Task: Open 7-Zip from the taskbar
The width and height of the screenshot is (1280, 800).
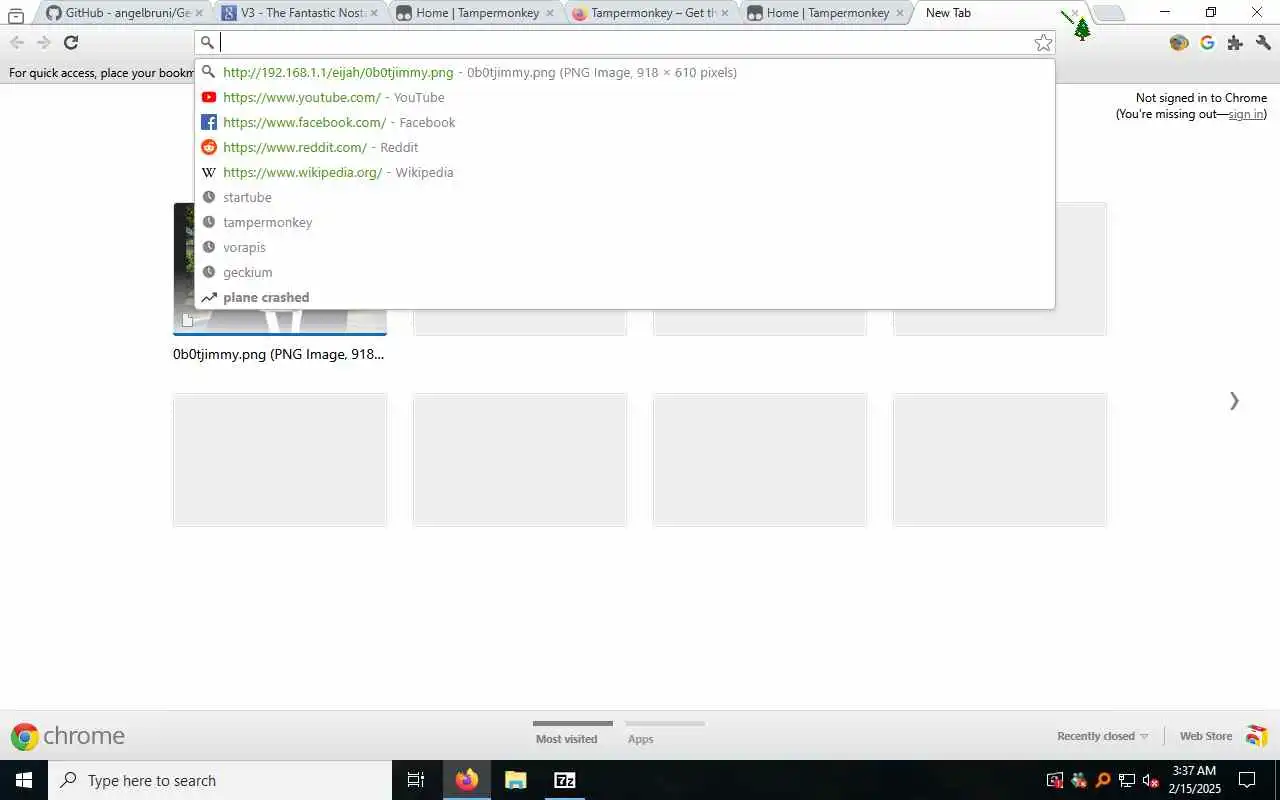Action: point(564,780)
